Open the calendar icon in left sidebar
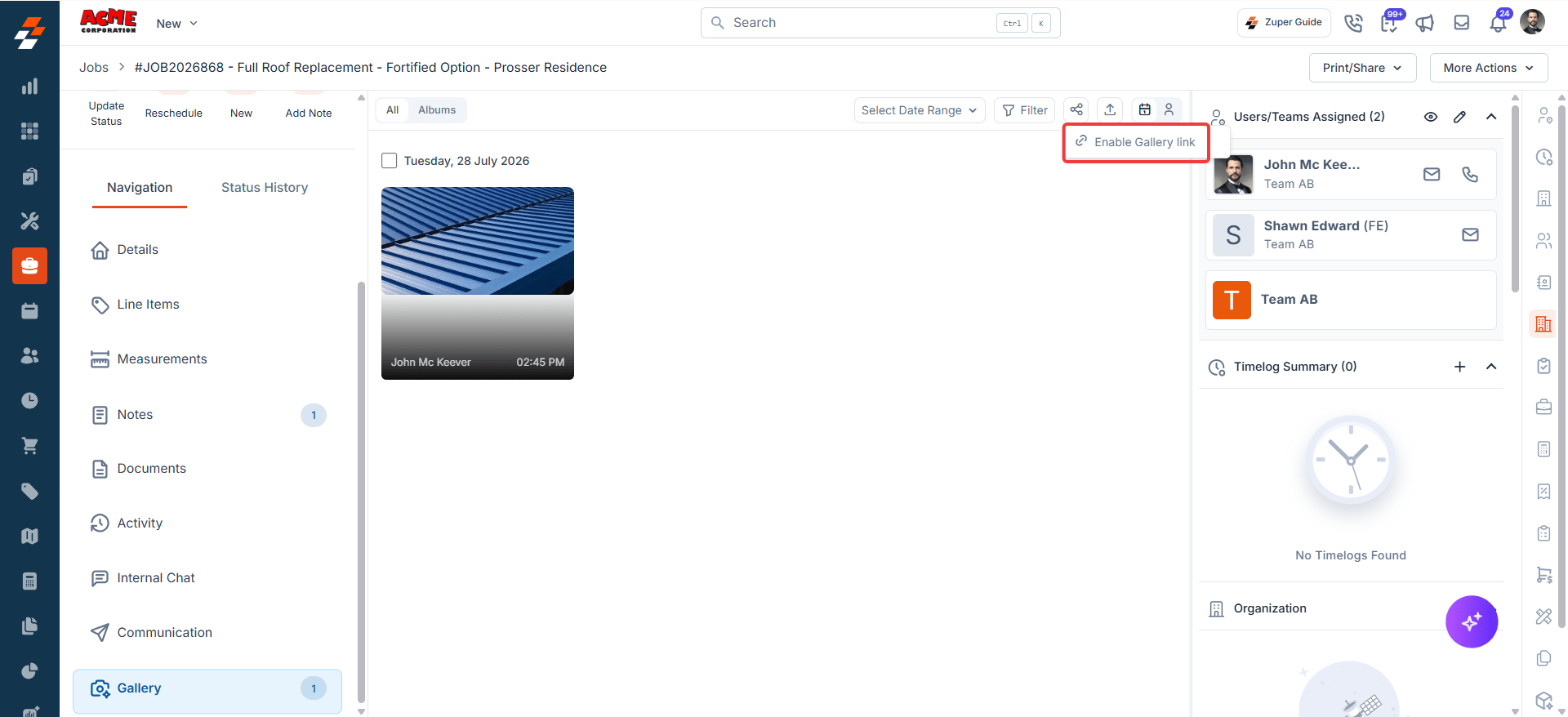This screenshot has width=1568, height=717. point(29,310)
